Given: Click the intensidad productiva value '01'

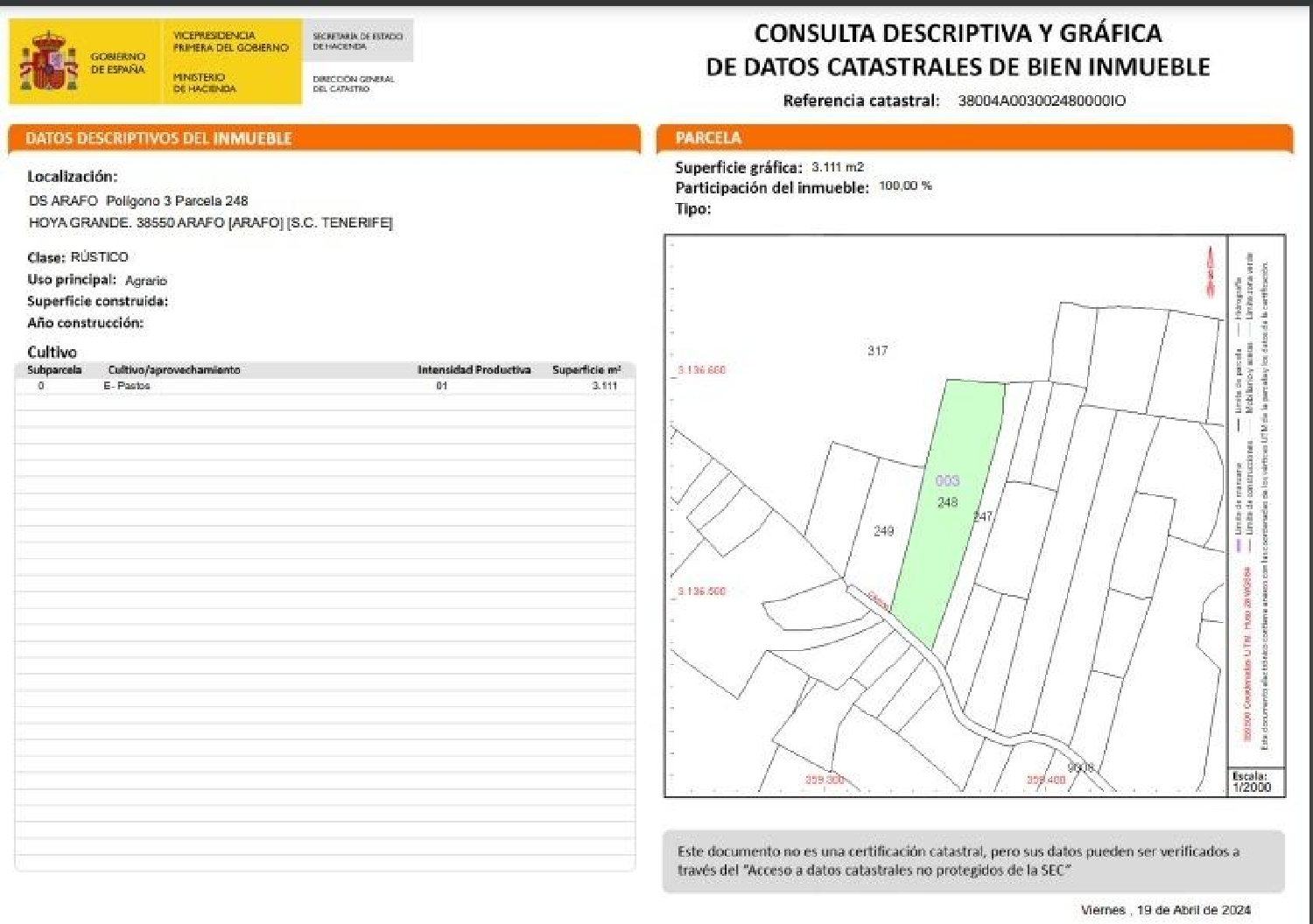Looking at the screenshot, I should point(442,386).
